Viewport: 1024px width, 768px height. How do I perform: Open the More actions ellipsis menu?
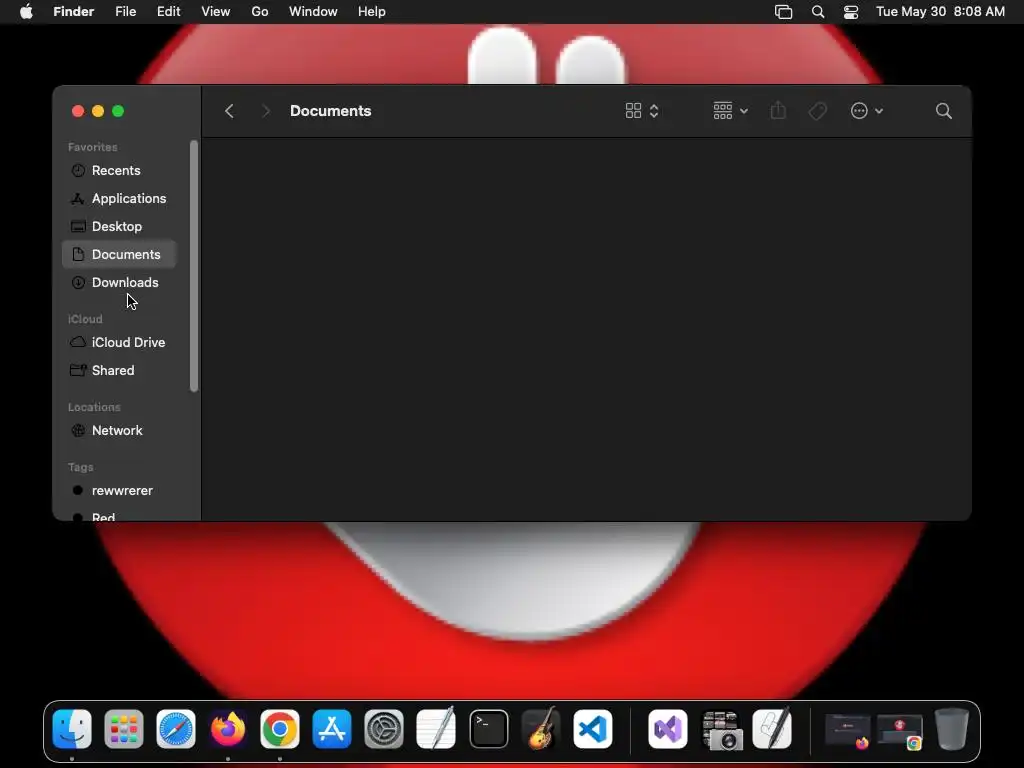click(x=867, y=111)
